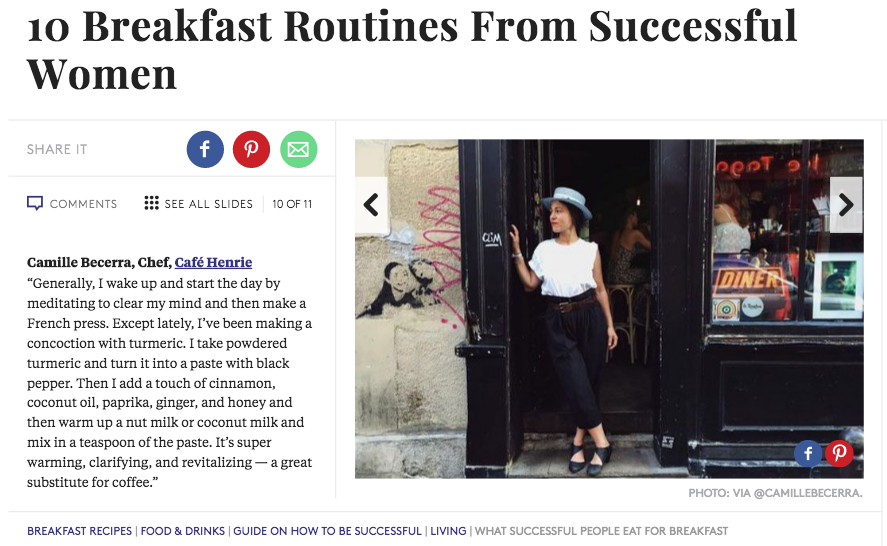Viewport: 887px width, 546px height.
Task: Select the Food & Drinks tag
Action: (183, 531)
